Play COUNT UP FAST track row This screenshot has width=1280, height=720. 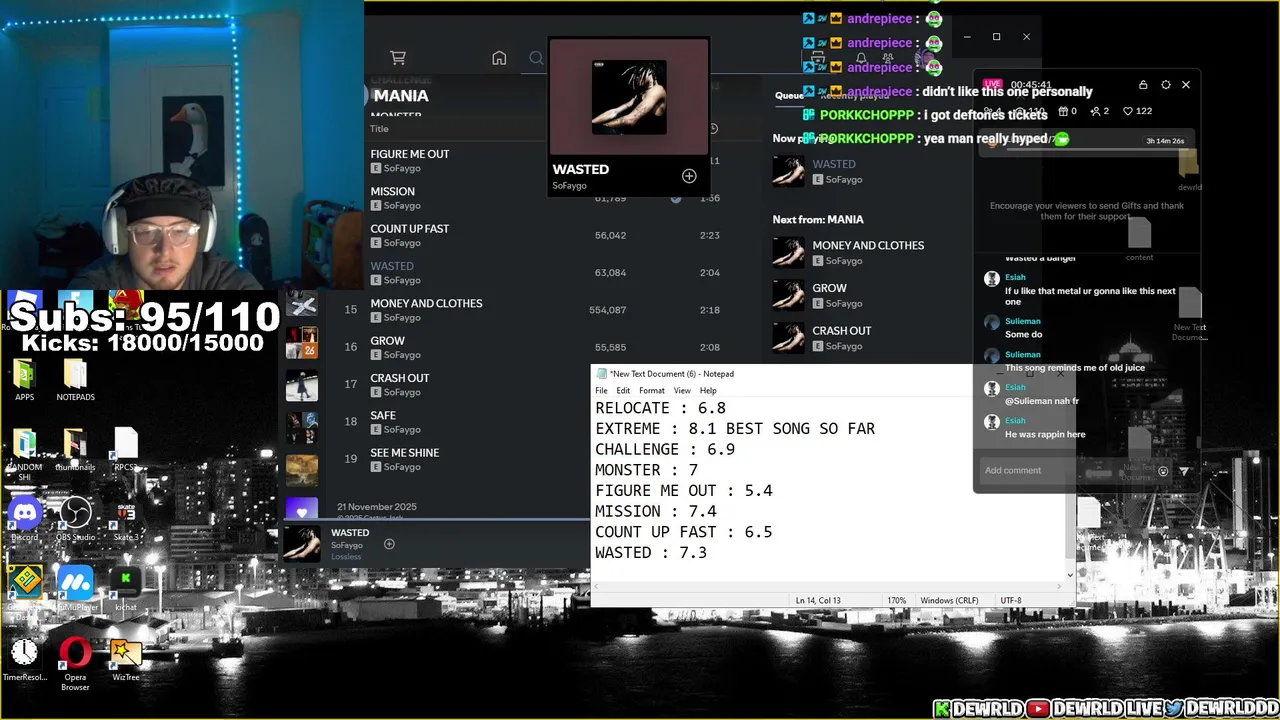coord(545,236)
